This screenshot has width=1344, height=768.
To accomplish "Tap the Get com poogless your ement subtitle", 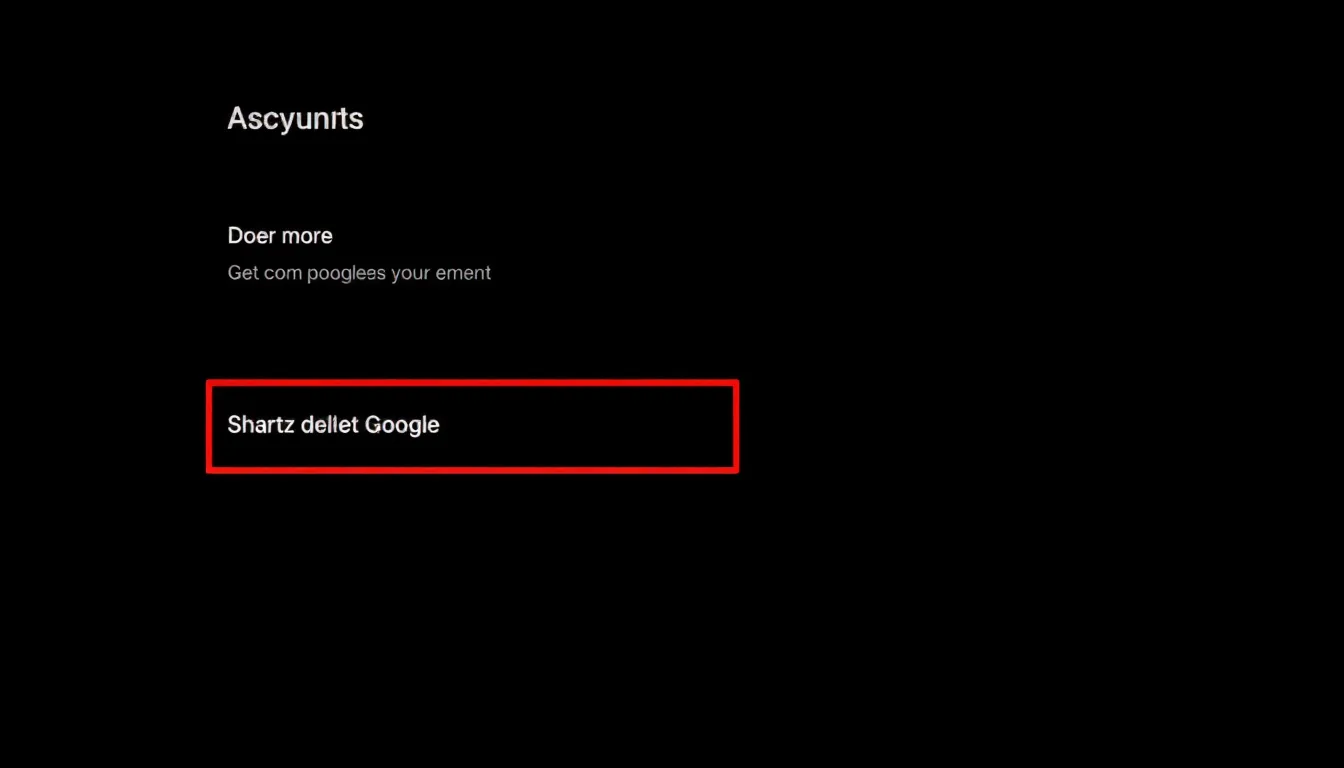I will coord(359,272).
